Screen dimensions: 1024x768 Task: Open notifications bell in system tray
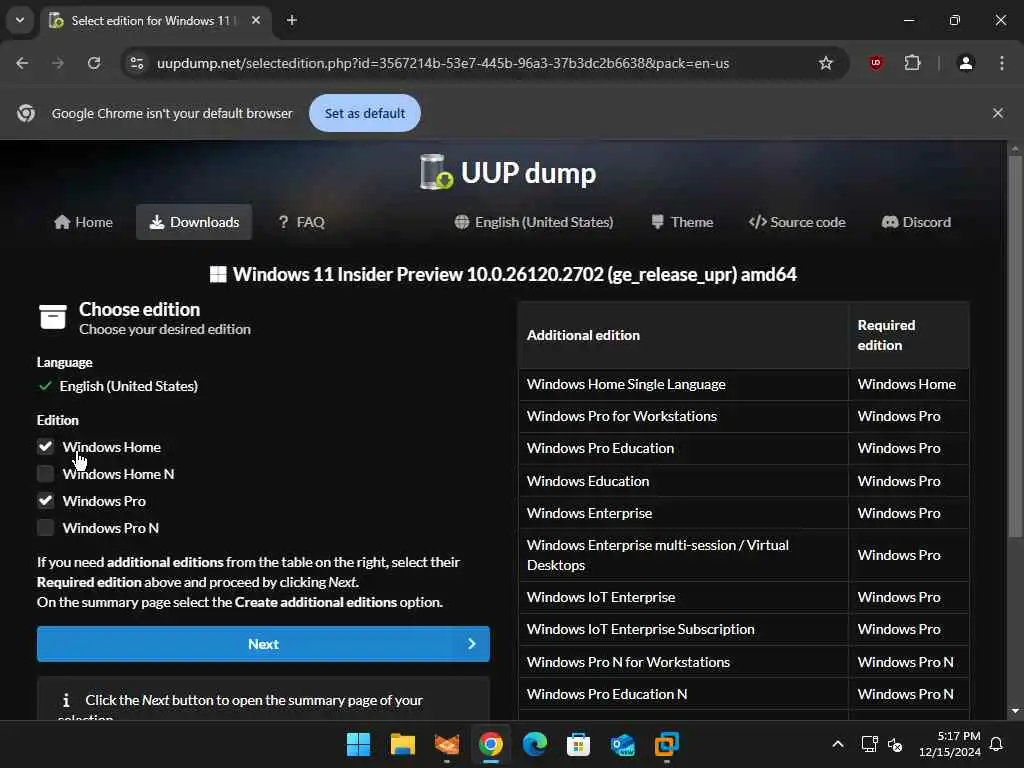pyautogui.click(x=997, y=744)
